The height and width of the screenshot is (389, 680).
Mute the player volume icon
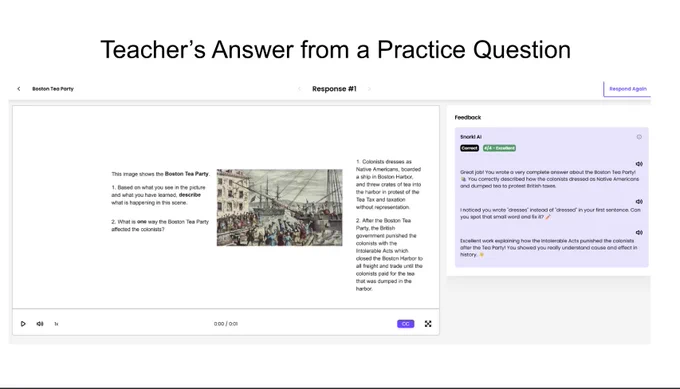[40, 324]
